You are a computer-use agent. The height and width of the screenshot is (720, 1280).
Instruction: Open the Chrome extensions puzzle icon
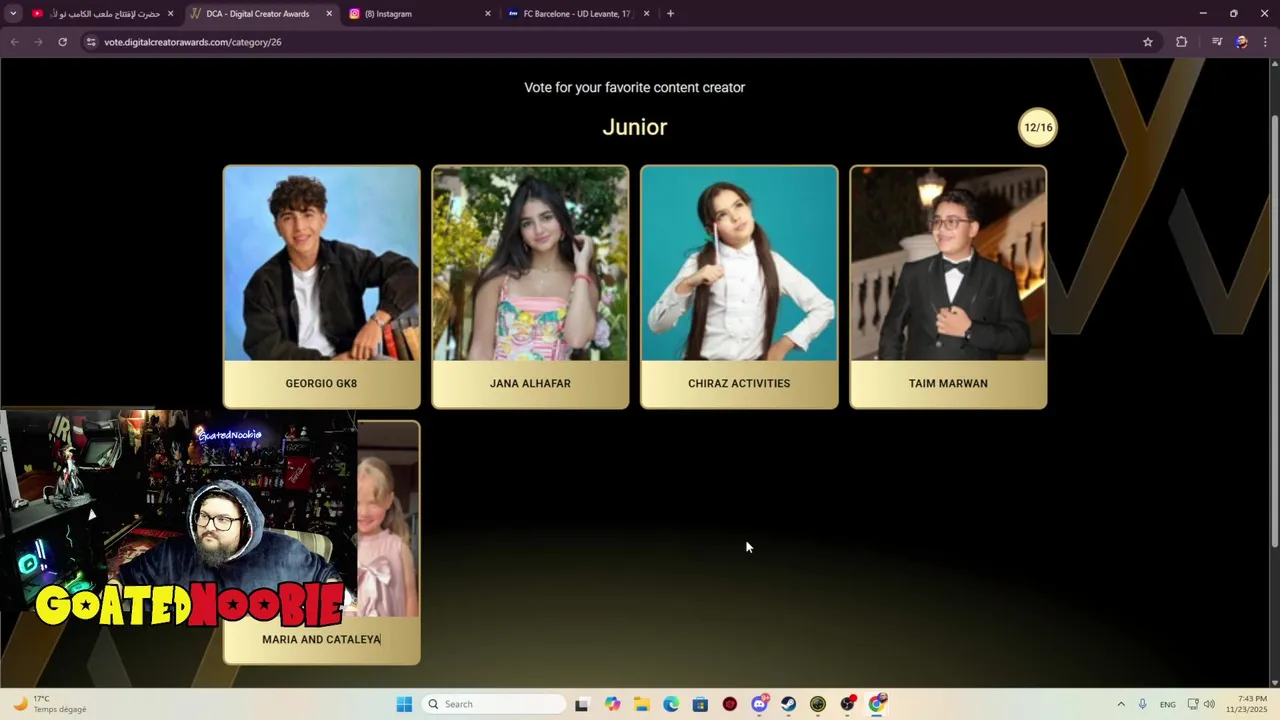click(1182, 42)
